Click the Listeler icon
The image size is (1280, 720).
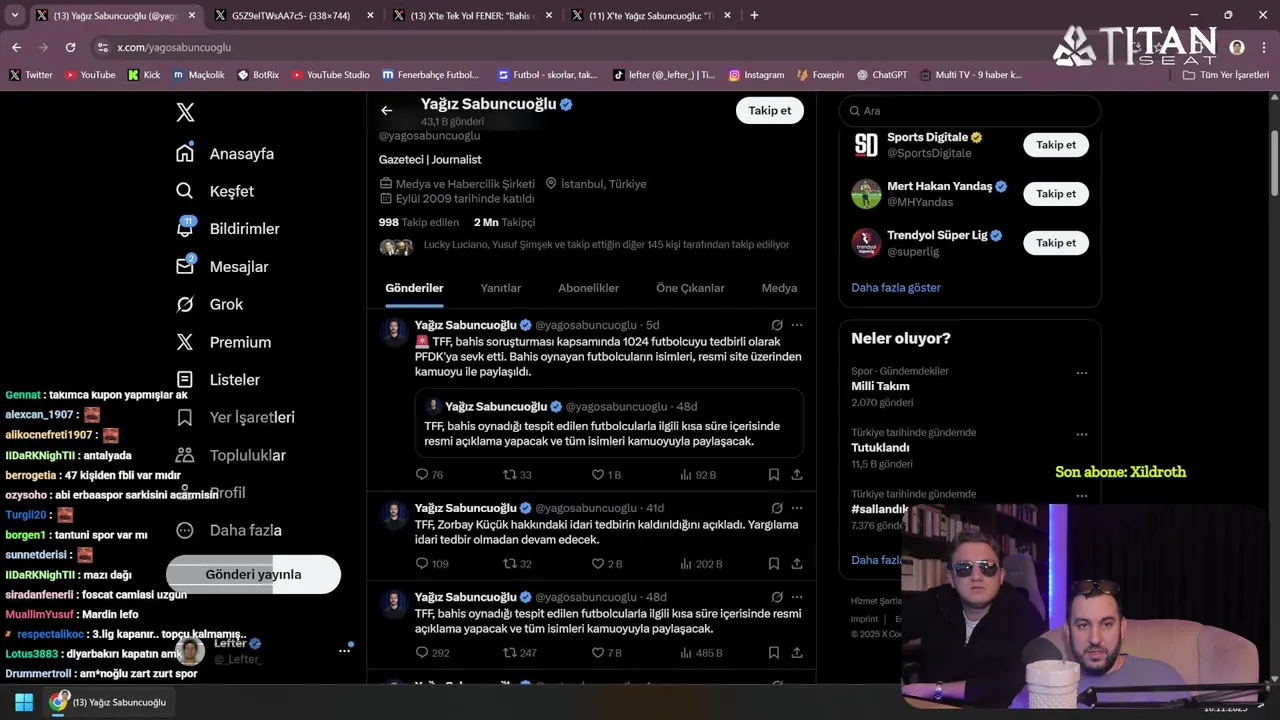pos(185,379)
